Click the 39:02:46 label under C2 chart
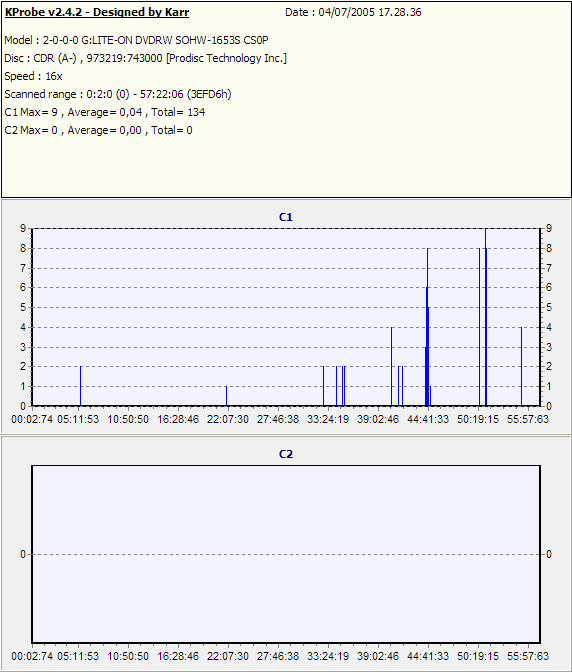Viewport: 572px width, 672px height. pyautogui.click(x=378, y=656)
